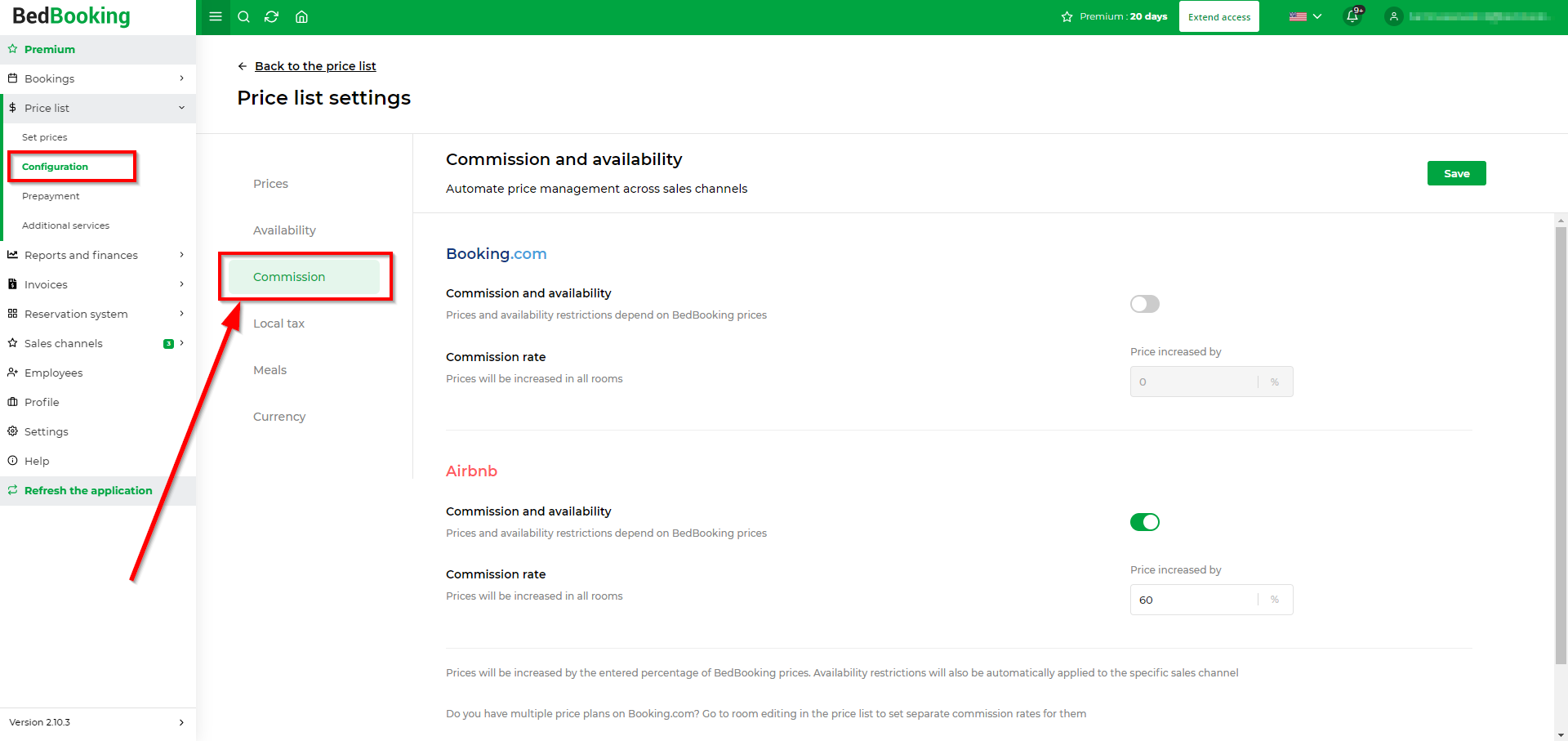
Task: Click the Premium: 20 days label
Action: coord(1123,16)
